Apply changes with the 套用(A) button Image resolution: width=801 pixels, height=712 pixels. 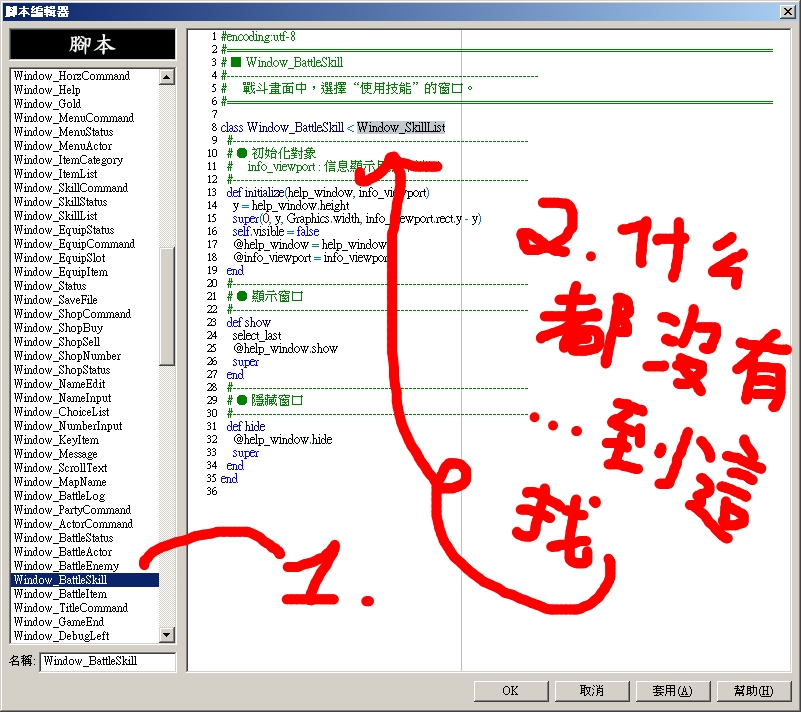pyautogui.click(x=673, y=691)
